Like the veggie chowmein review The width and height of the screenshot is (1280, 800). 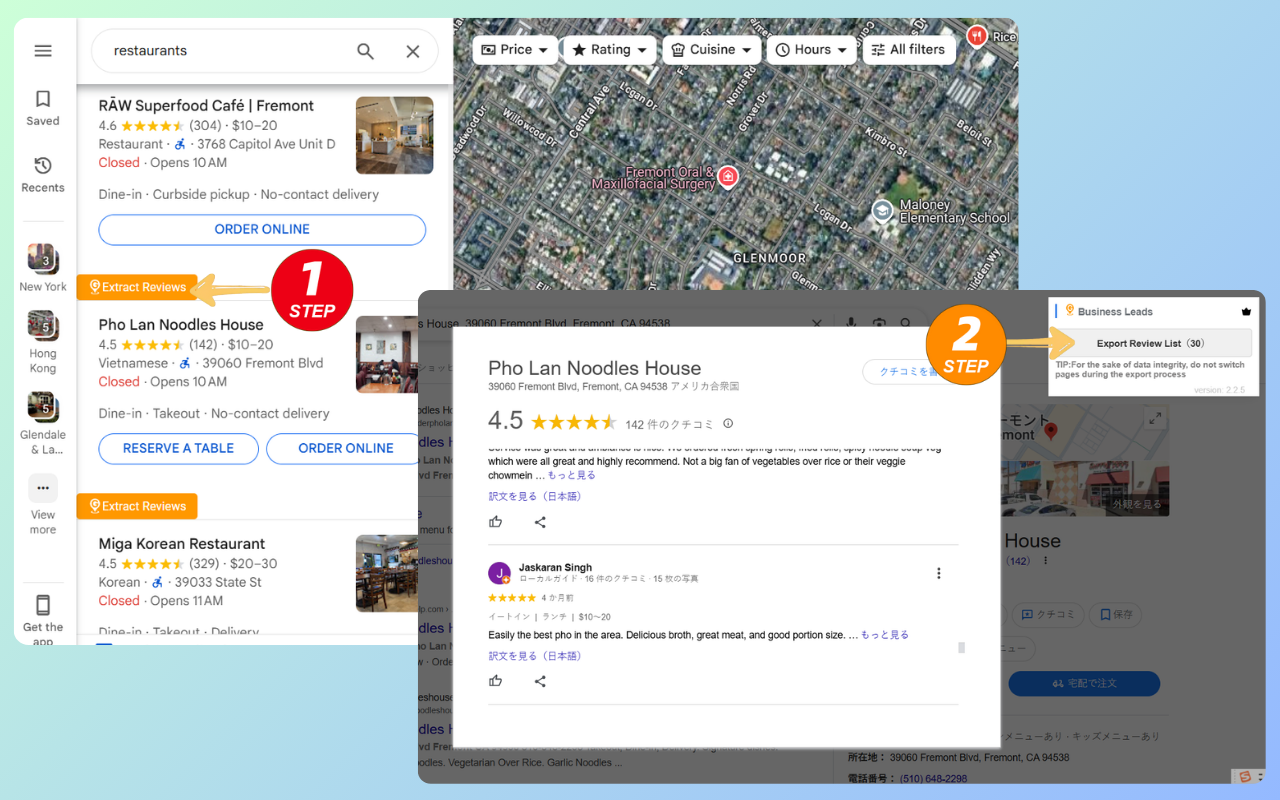point(496,522)
